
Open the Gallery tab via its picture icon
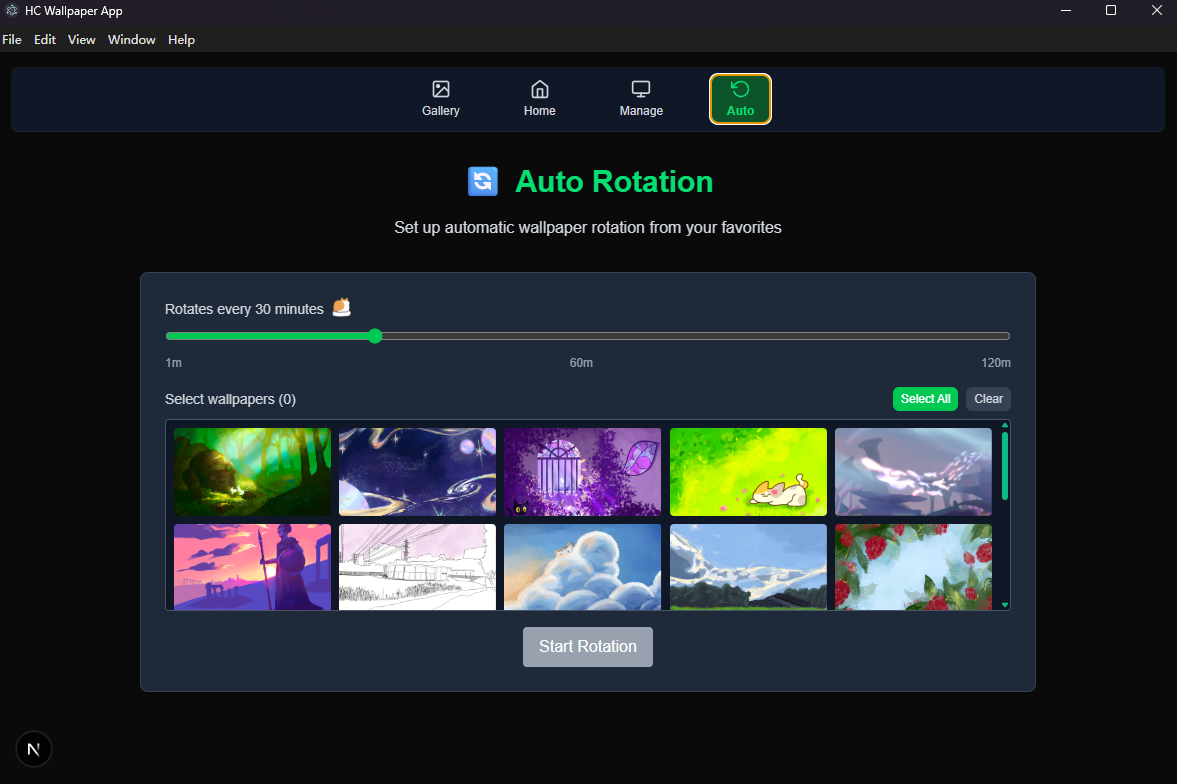(440, 88)
